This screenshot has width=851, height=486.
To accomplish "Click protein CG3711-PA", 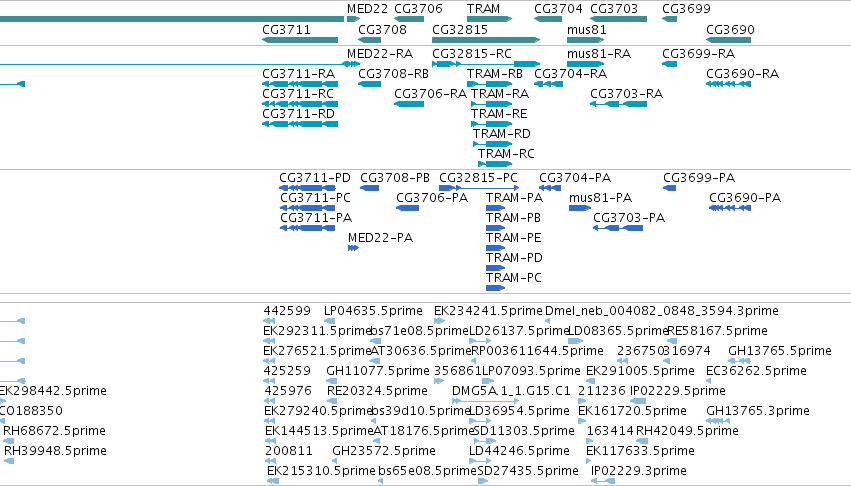I will [316, 218].
